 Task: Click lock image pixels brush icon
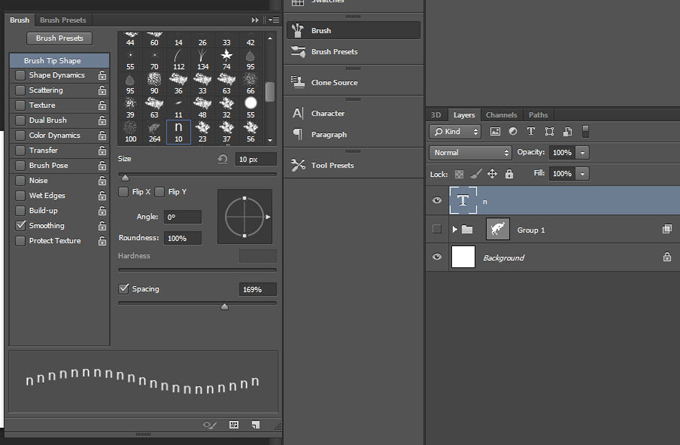[476, 174]
